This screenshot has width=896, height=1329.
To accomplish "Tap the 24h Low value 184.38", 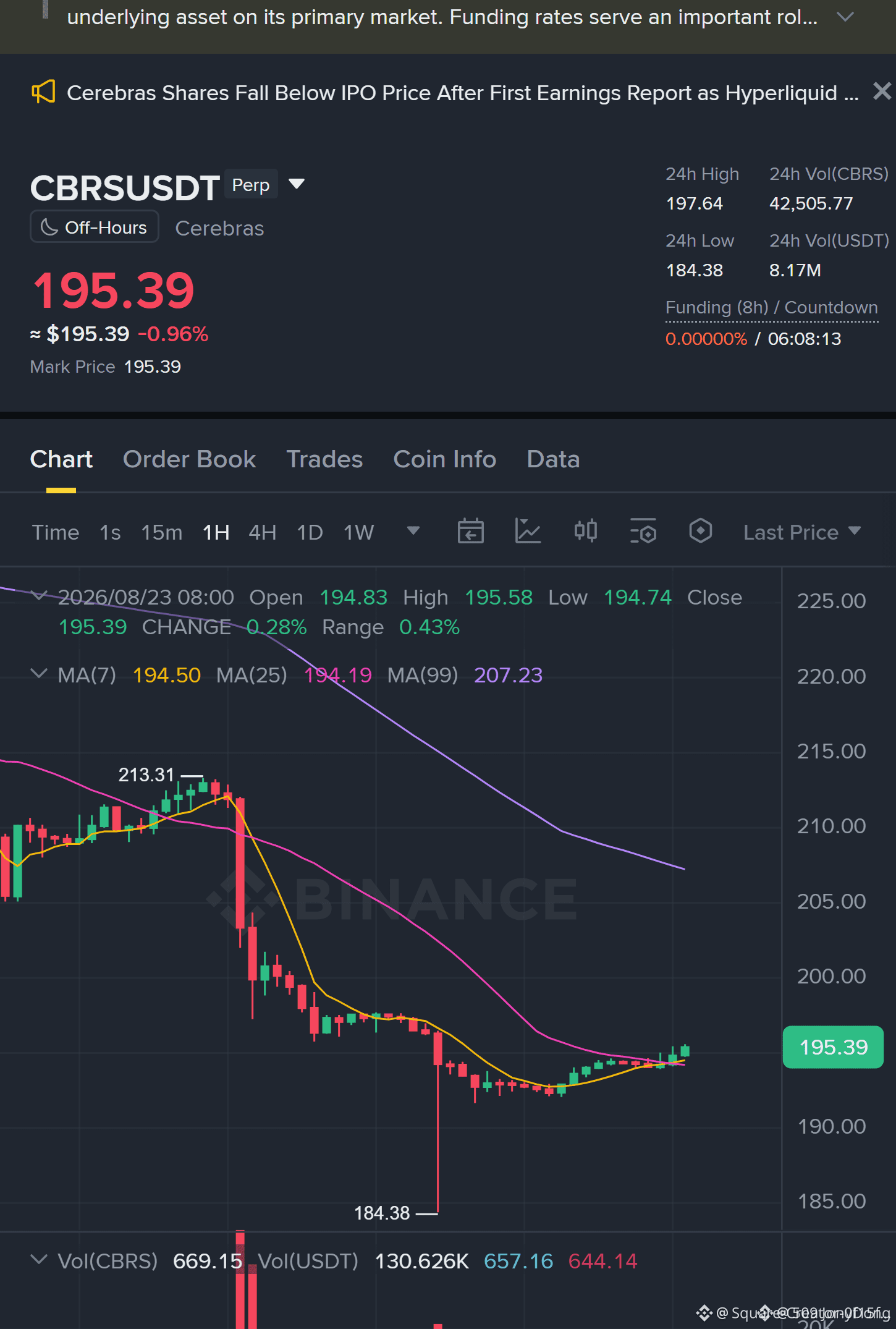I will 694,270.
